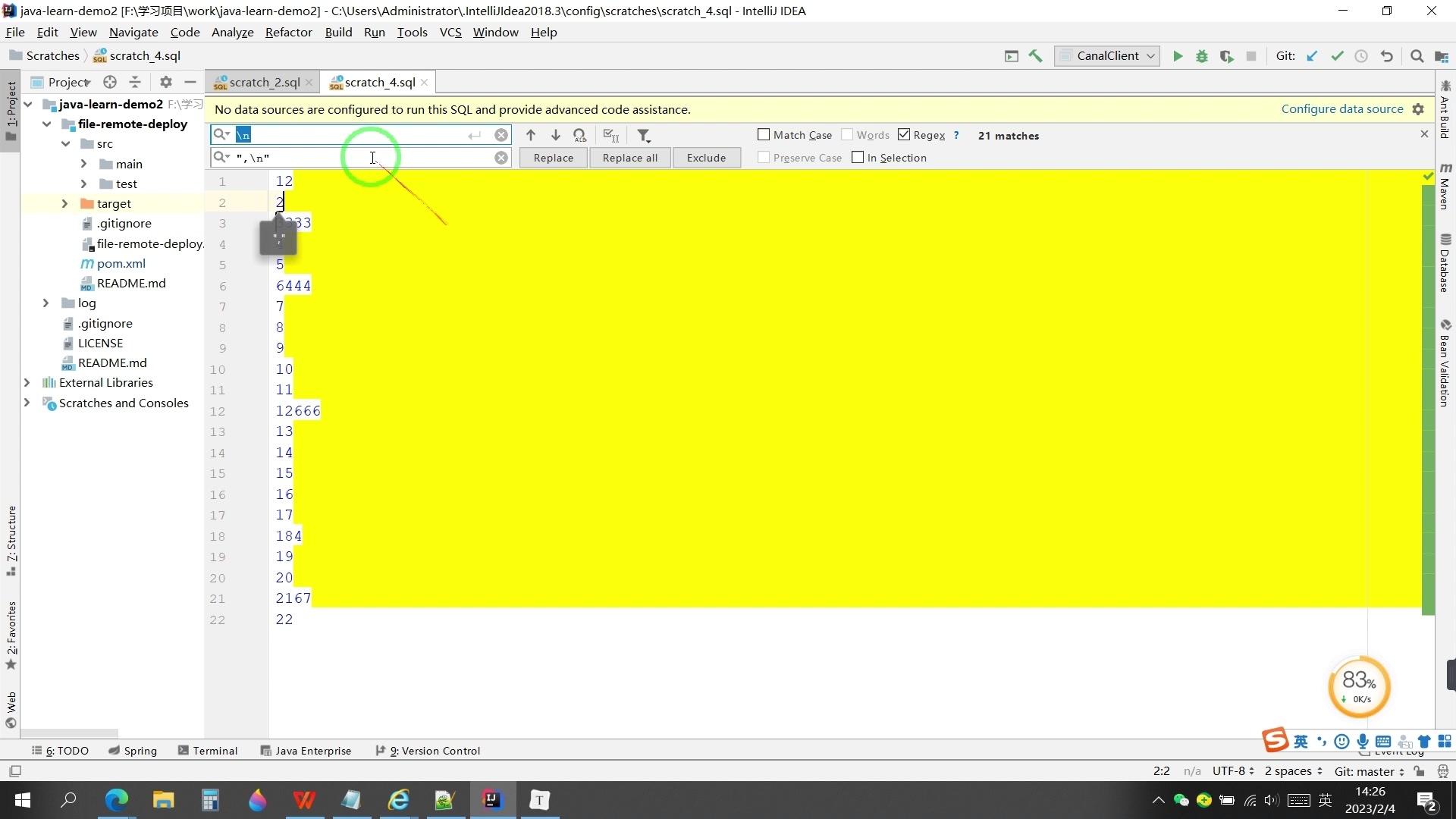Expand External Libraries node
Image resolution: width=1456 pixels, height=819 pixels.
coord(27,382)
